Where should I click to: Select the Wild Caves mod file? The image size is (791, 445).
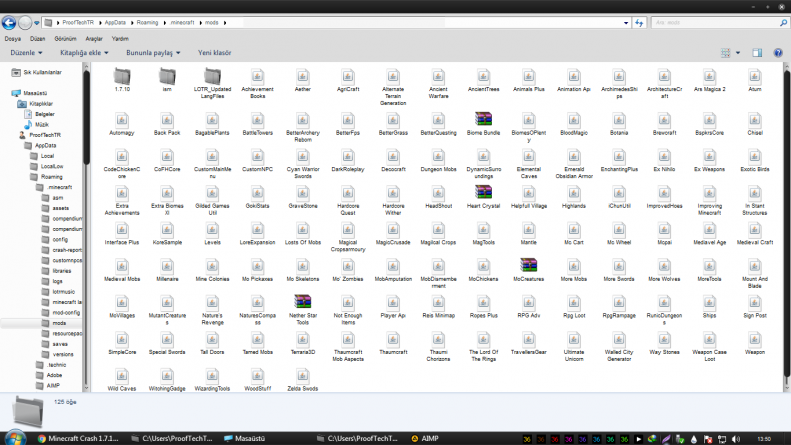(x=122, y=380)
